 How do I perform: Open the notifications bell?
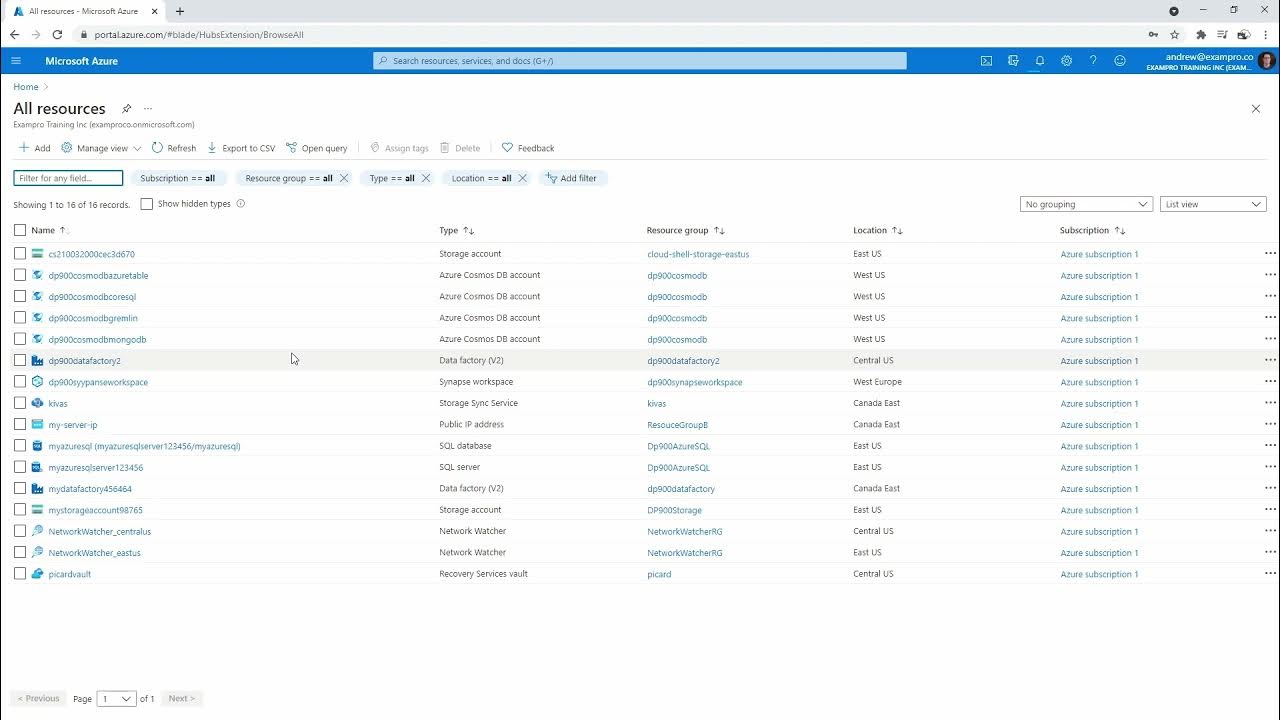tap(1040, 61)
